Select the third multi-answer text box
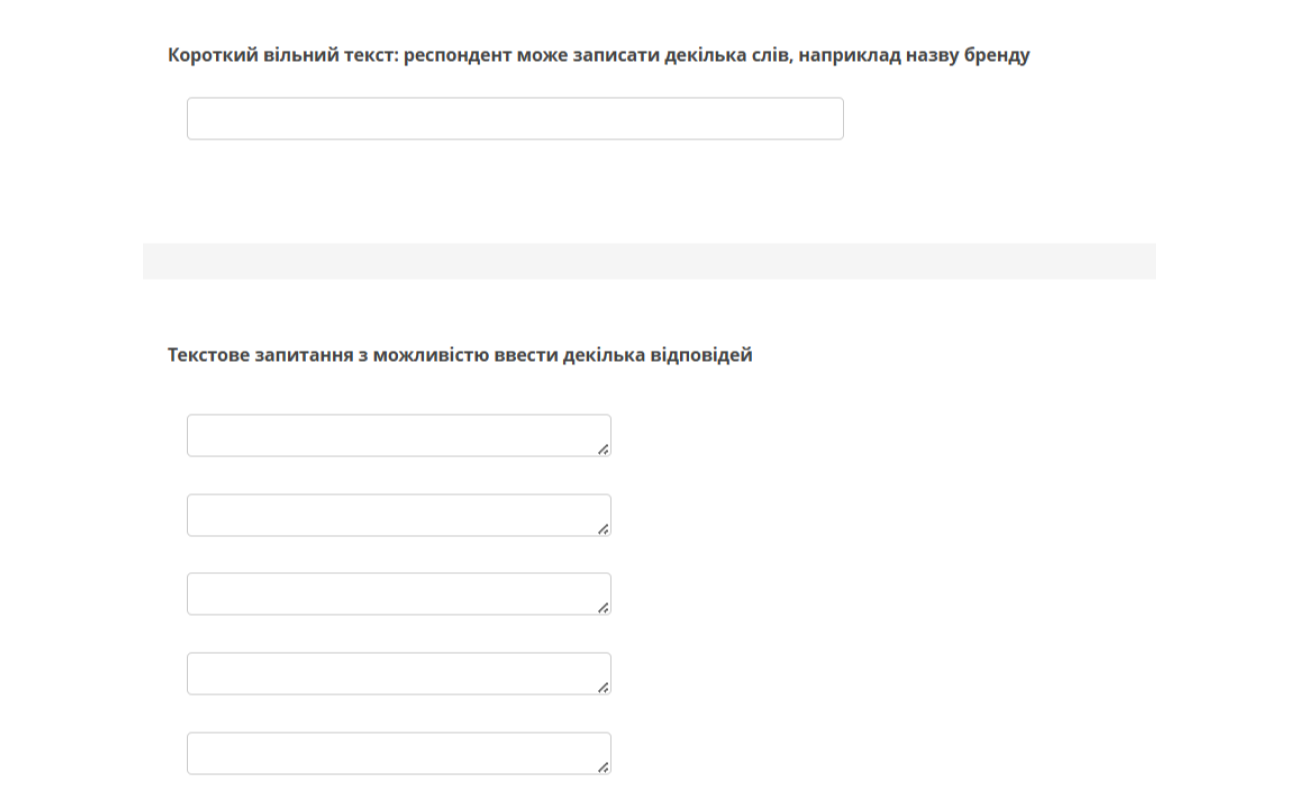The image size is (1300, 800). 398,594
